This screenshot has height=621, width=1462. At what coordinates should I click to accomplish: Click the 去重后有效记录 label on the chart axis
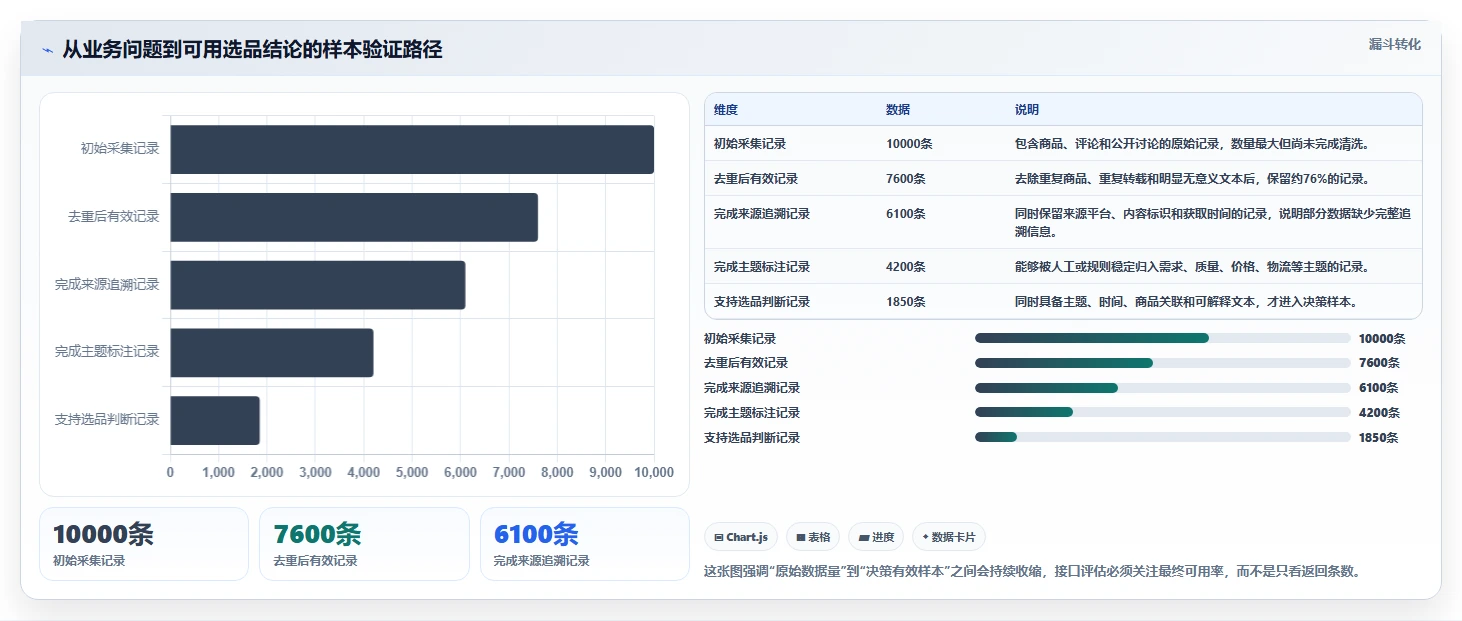(x=114, y=216)
